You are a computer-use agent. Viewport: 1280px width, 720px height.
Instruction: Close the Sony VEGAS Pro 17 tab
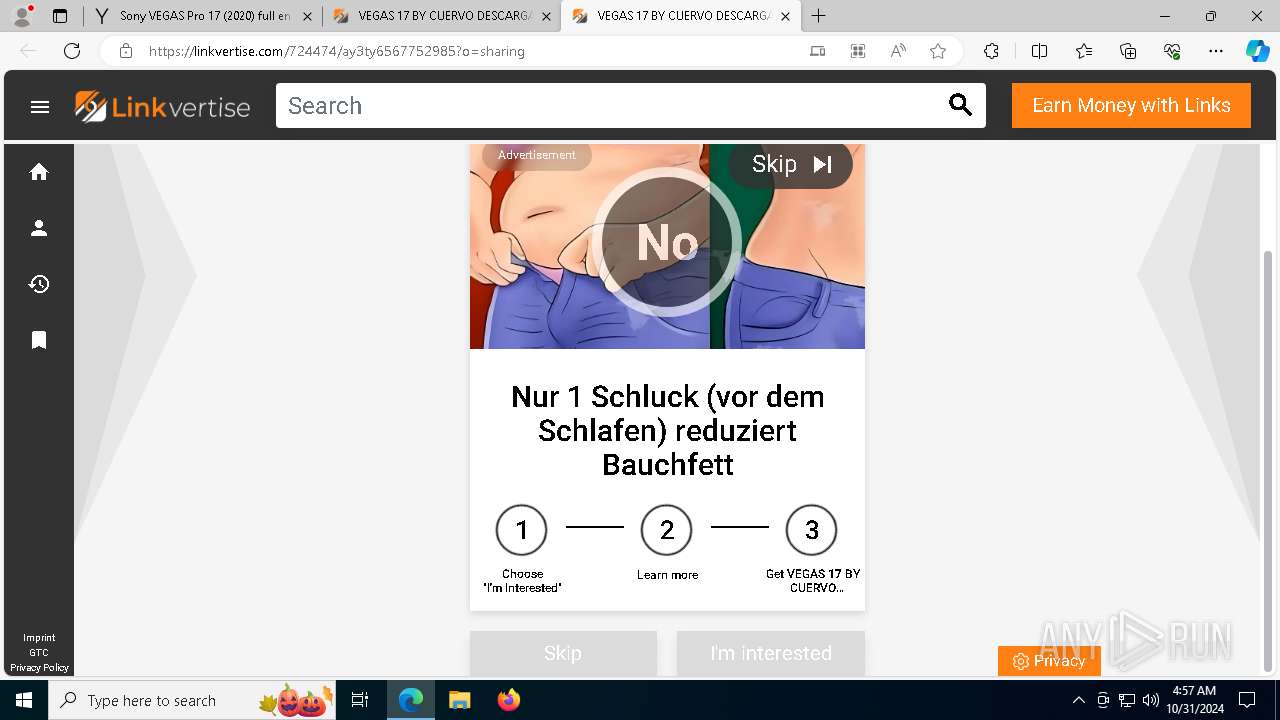[307, 16]
